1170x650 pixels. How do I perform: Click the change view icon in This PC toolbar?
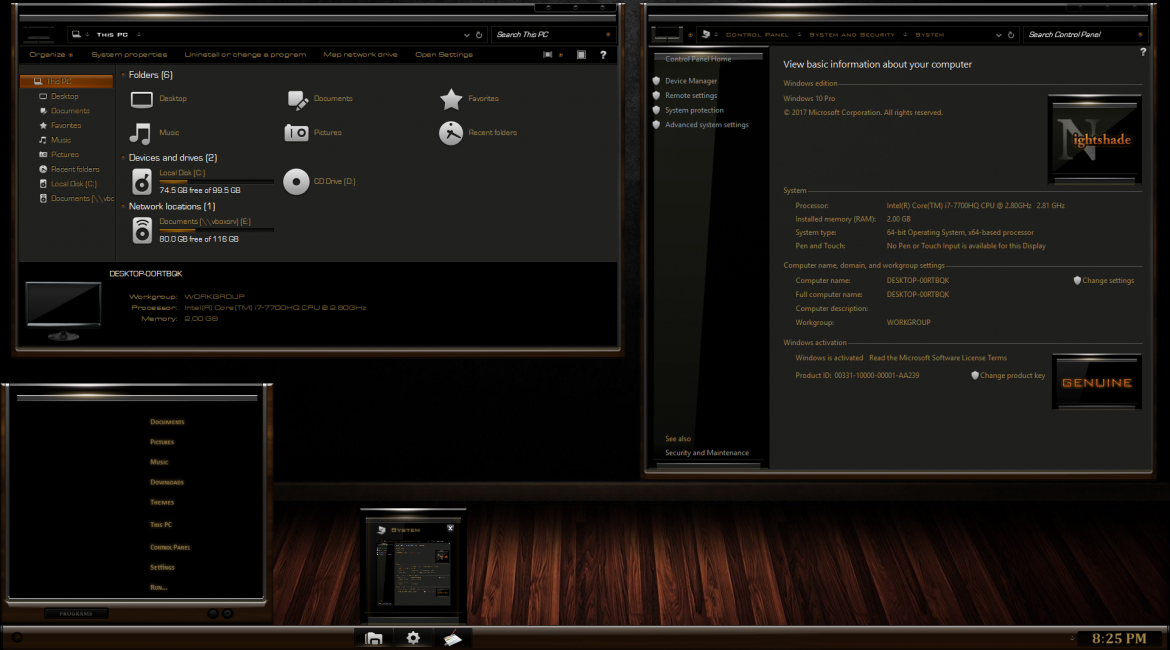click(548, 55)
